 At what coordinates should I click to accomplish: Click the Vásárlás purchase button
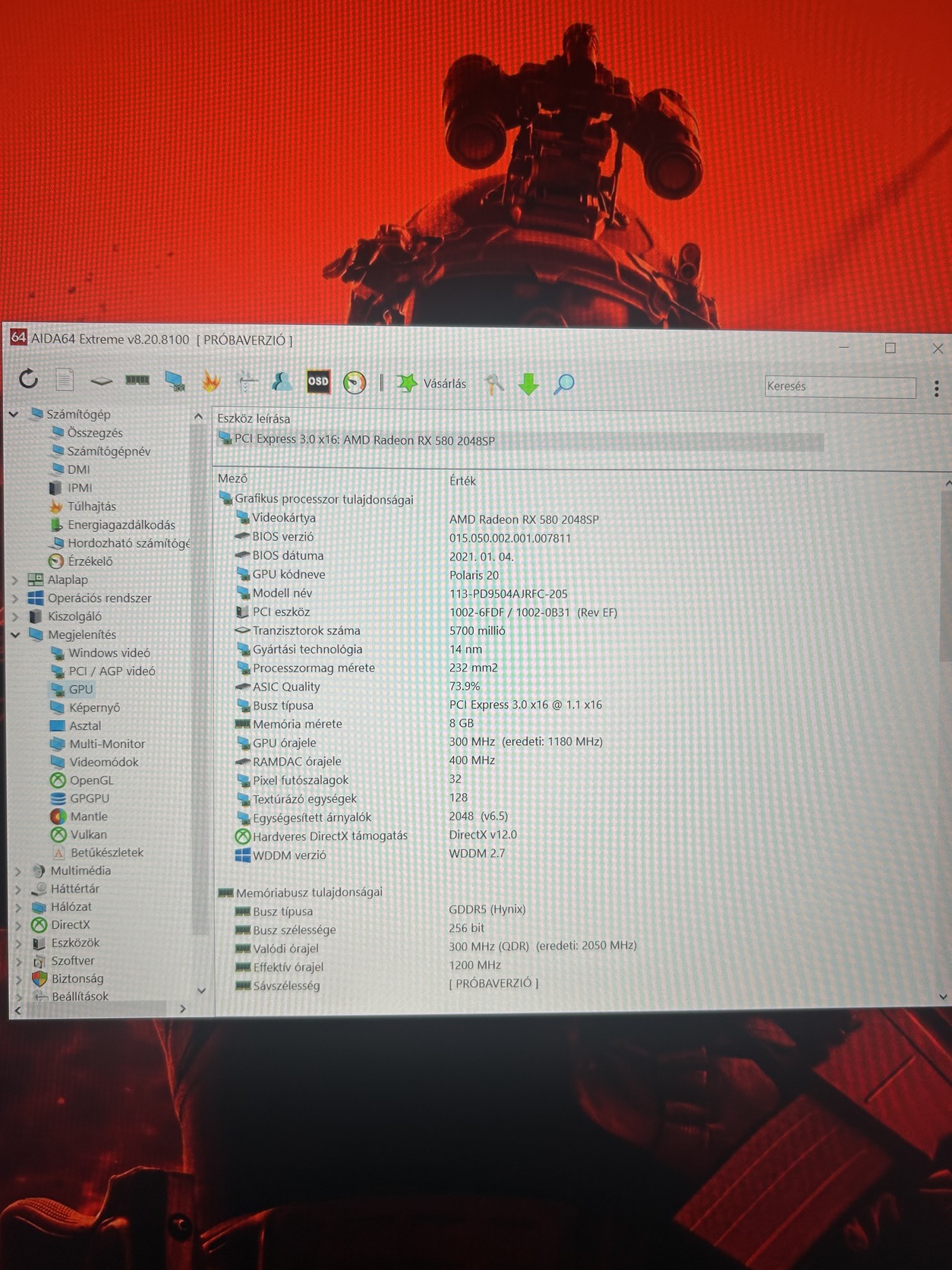click(x=433, y=384)
